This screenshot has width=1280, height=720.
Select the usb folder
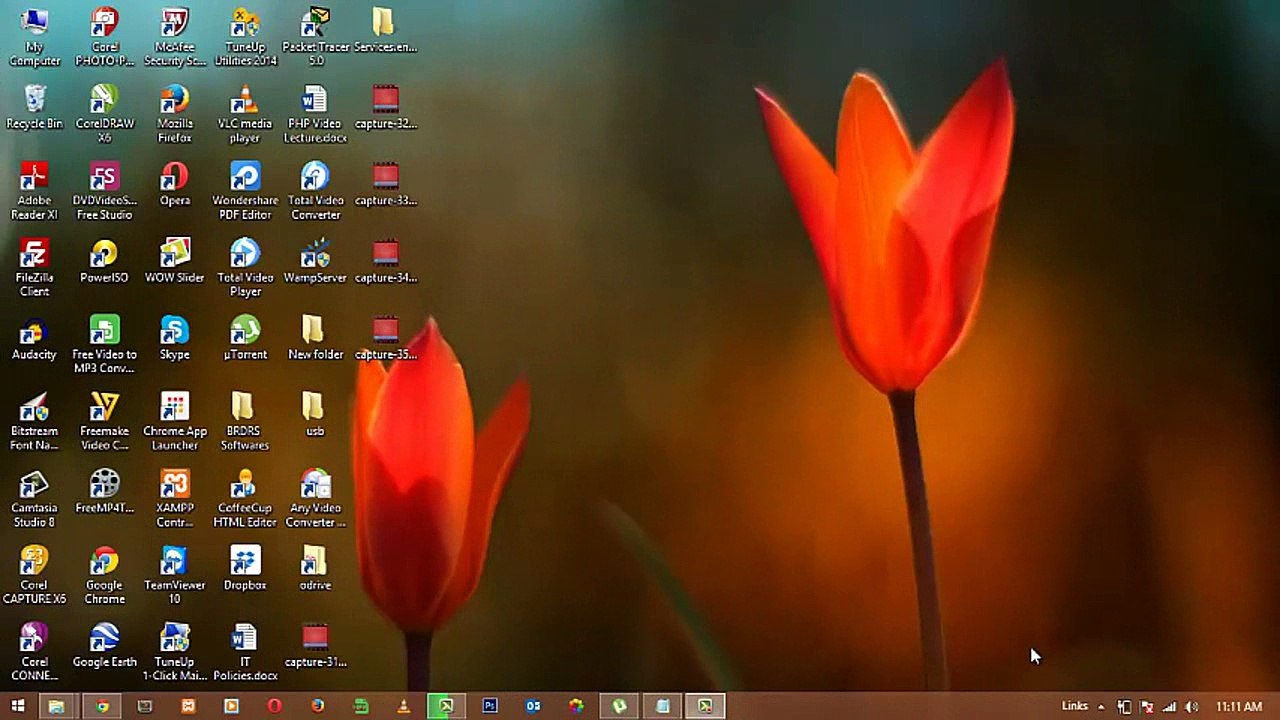point(315,415)
